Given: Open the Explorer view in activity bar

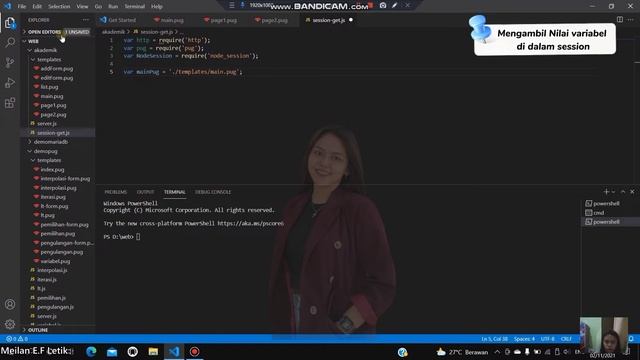Looking at the screenshot, I should [x=10, y=22].
